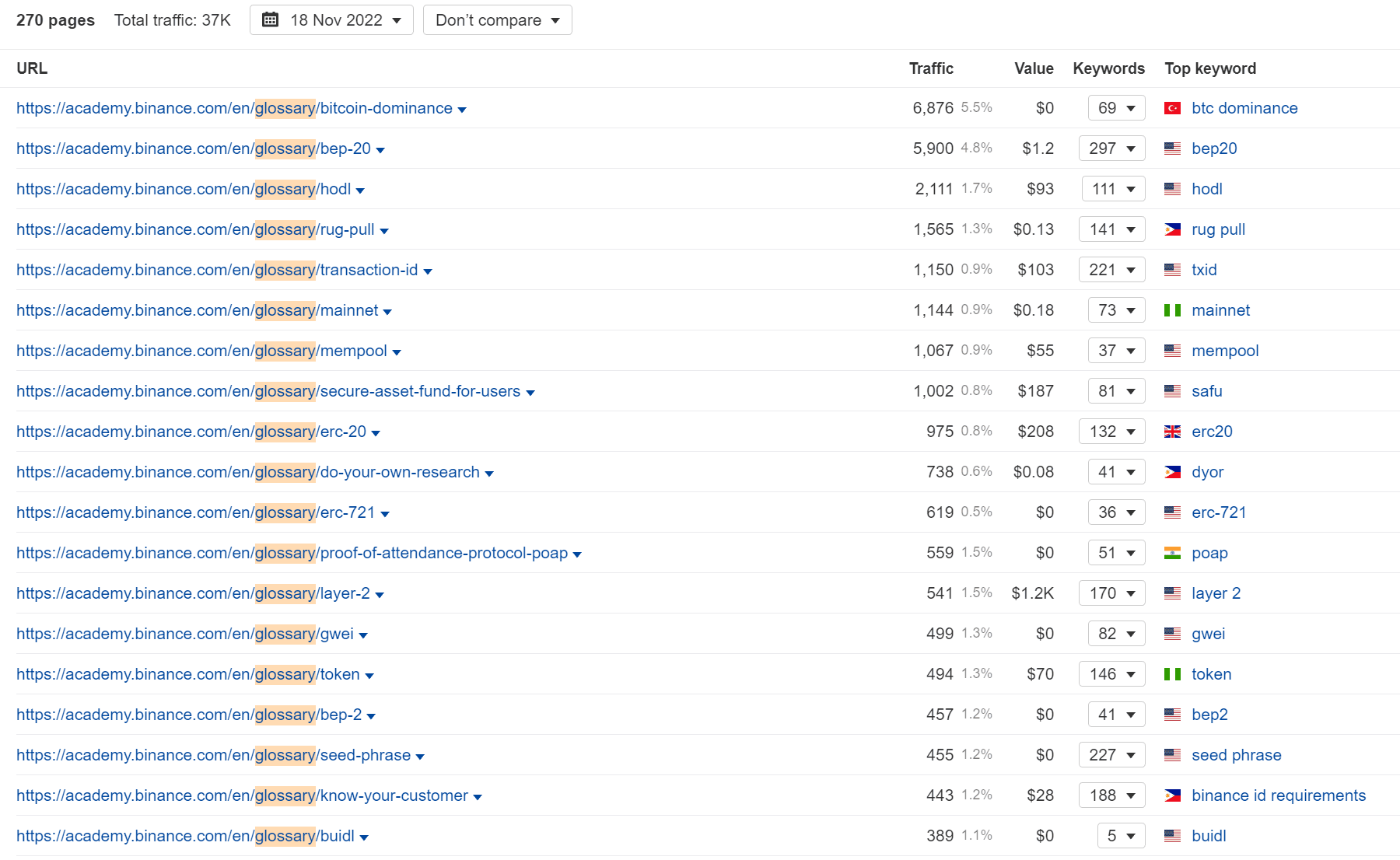Open the rug-pull glossary URL
This screenshot has width=1400, height=860.
[x=195, y=229]
